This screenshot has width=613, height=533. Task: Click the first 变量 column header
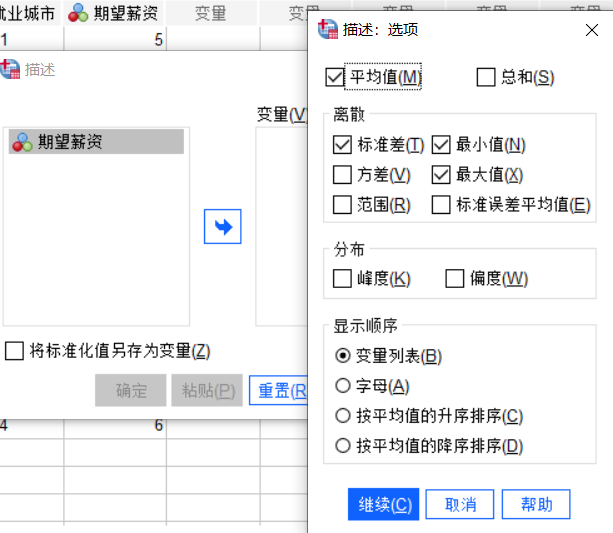tap(211, 13)
